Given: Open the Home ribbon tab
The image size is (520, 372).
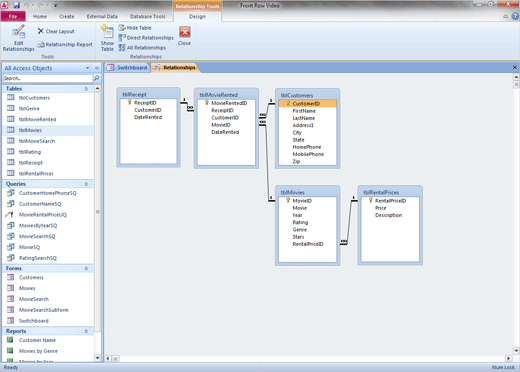Looking at the screenshot, I should [x=40, y=16].
